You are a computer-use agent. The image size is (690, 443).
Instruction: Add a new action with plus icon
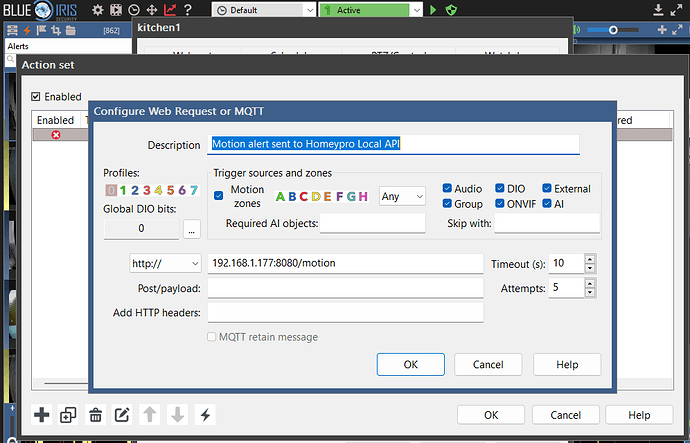[41, 414]
